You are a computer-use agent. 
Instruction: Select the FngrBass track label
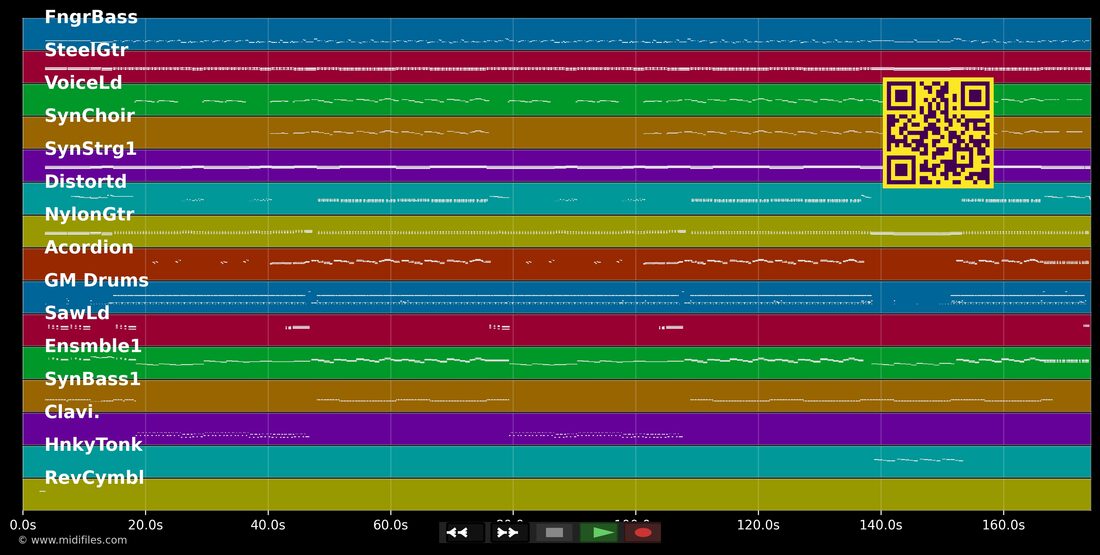91,17
